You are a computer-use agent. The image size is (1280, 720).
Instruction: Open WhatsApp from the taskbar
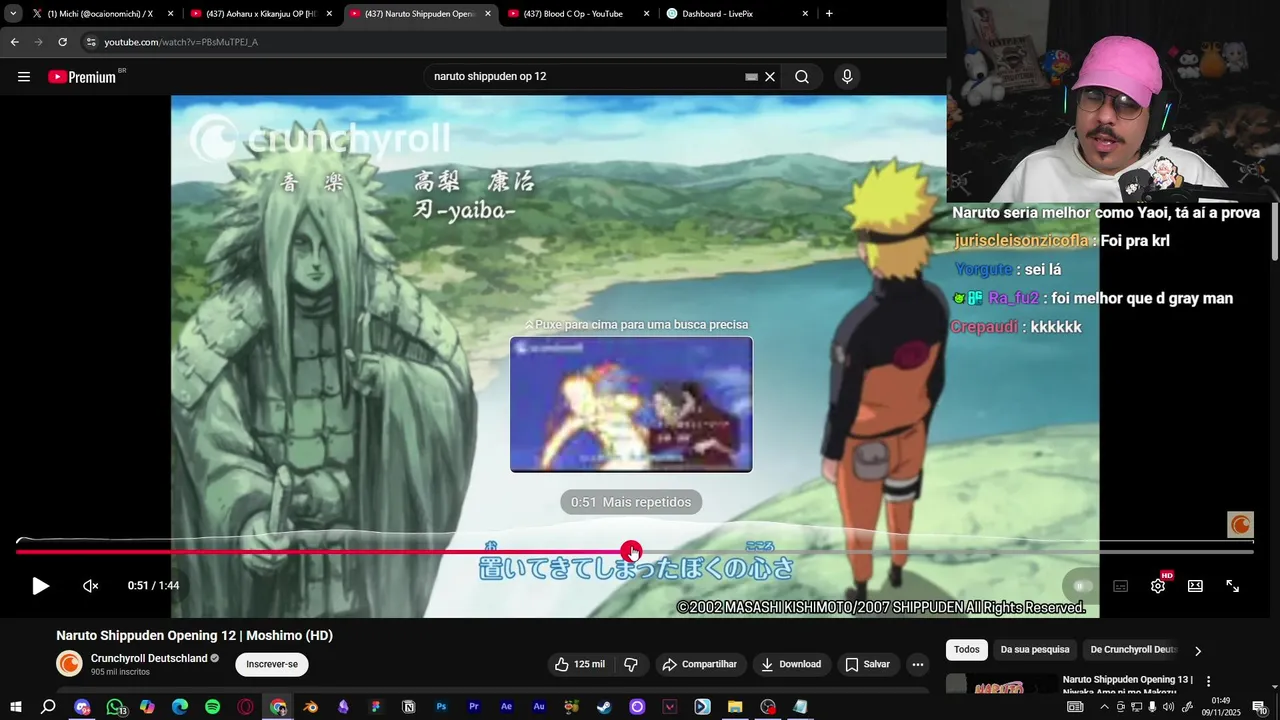(x=115, y=707)
